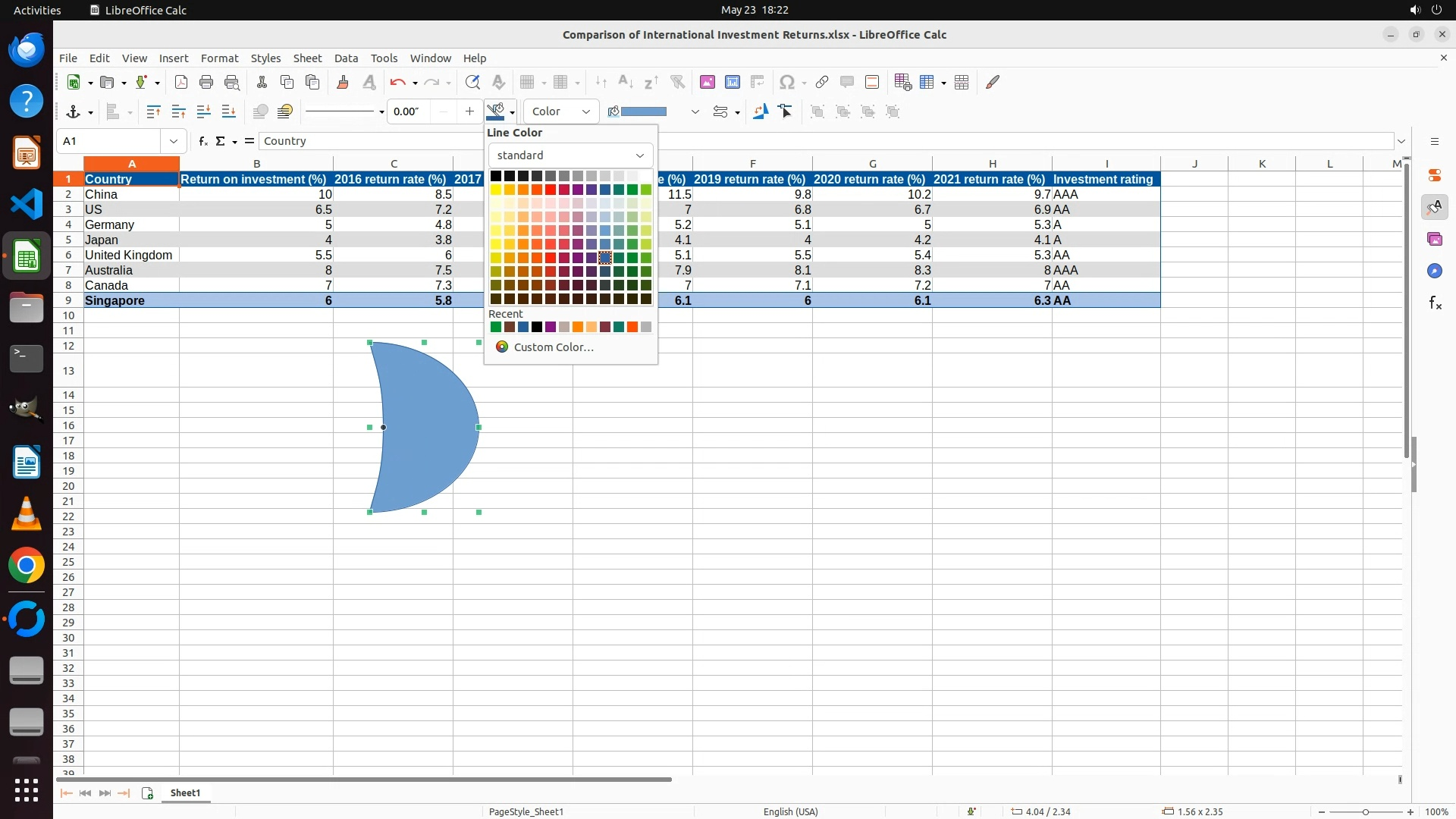Click the Sheet1 sheet tab
Screen dimensions: 1456x819
tap(185, 793)
